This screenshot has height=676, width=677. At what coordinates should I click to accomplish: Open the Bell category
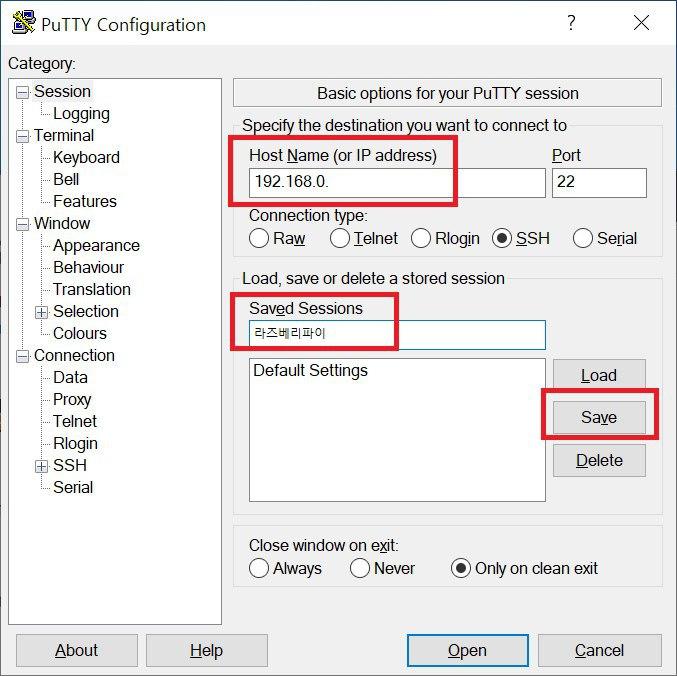66,180
